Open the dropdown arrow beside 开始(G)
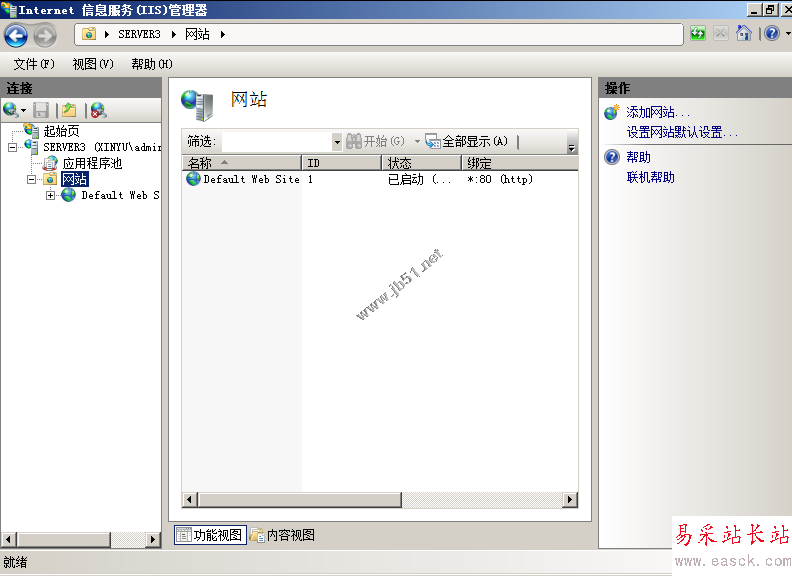 [x=417, y=141]
